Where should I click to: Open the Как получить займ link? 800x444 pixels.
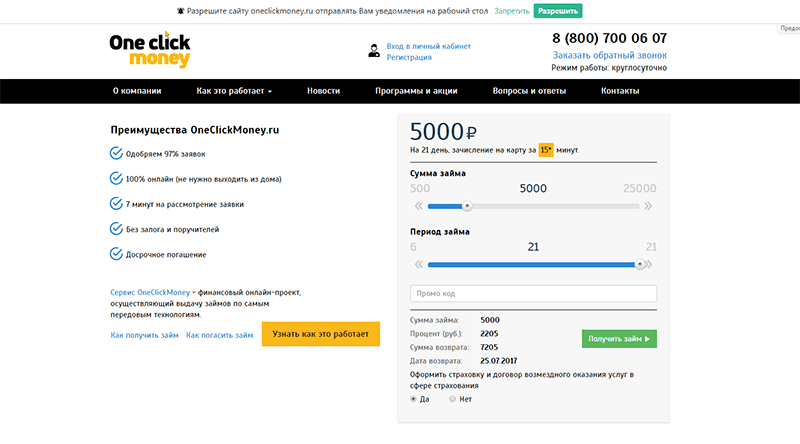point(144,335)
